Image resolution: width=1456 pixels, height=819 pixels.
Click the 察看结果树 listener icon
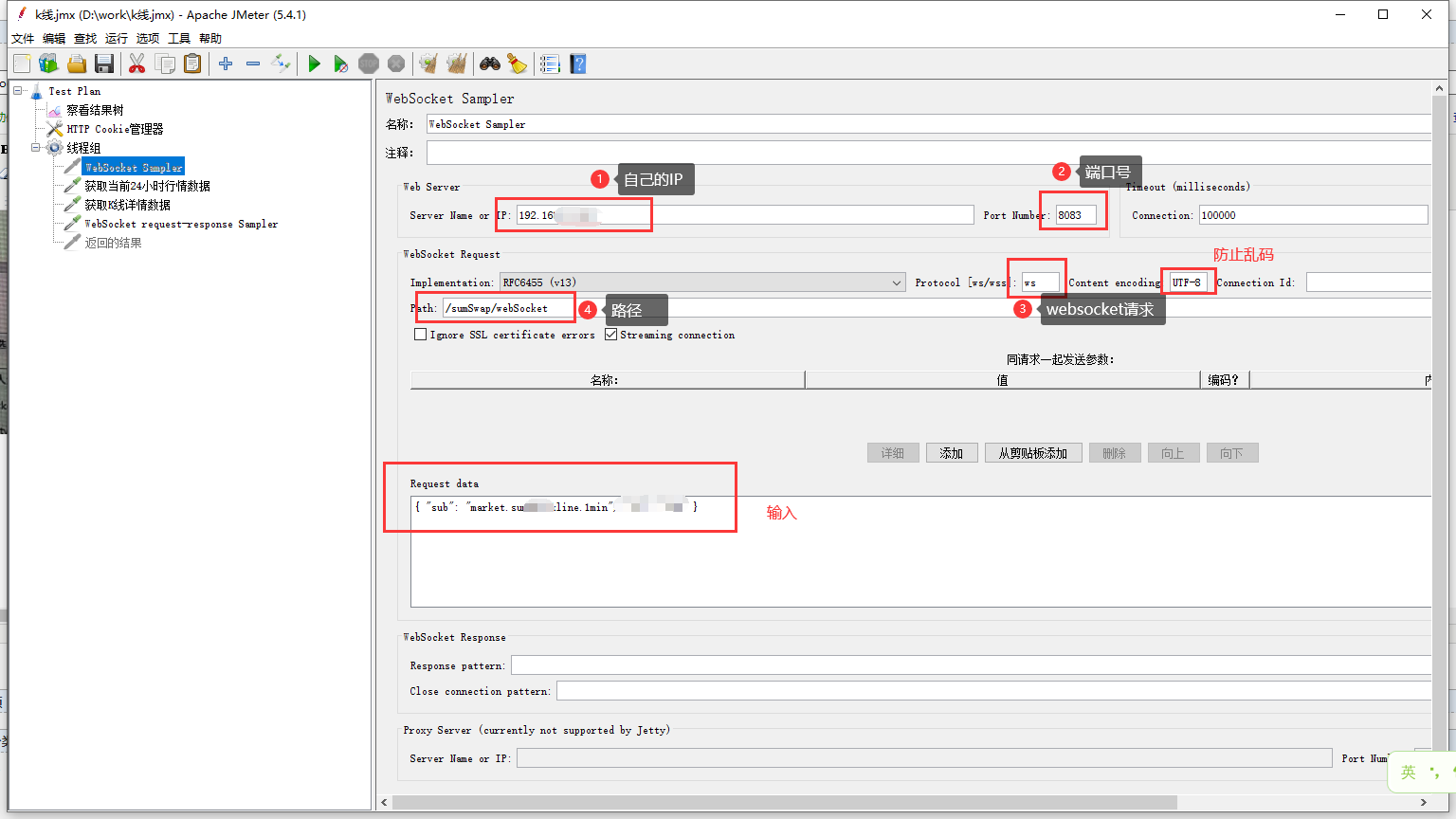(x=55, y=110)
